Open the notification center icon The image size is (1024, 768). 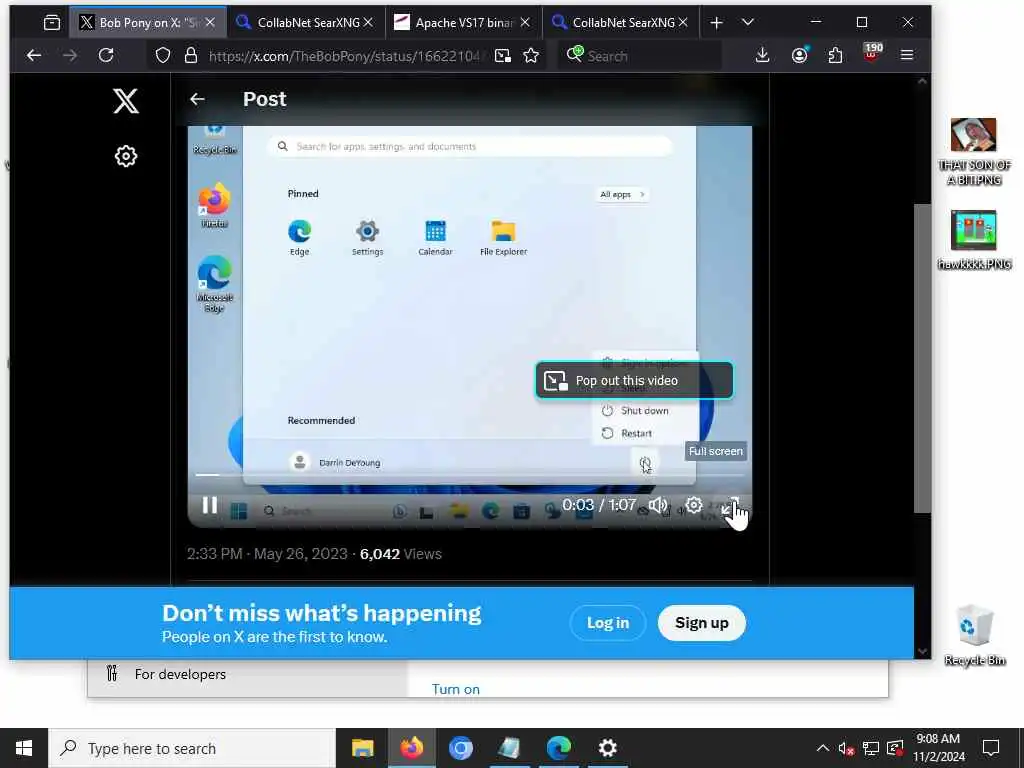[991, 748]
